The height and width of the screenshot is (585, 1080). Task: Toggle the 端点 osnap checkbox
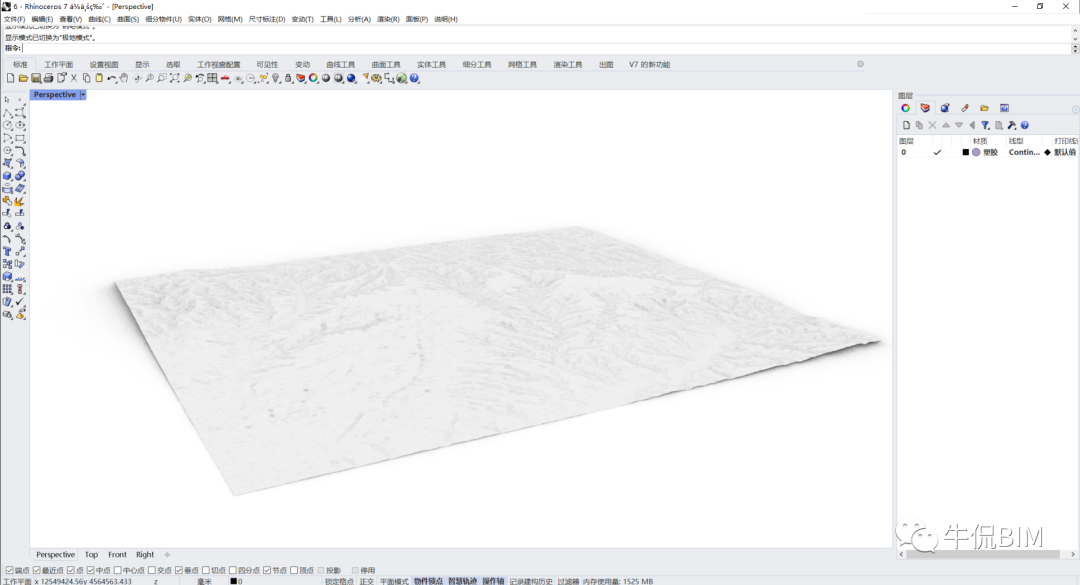click(x=10, y=571)
